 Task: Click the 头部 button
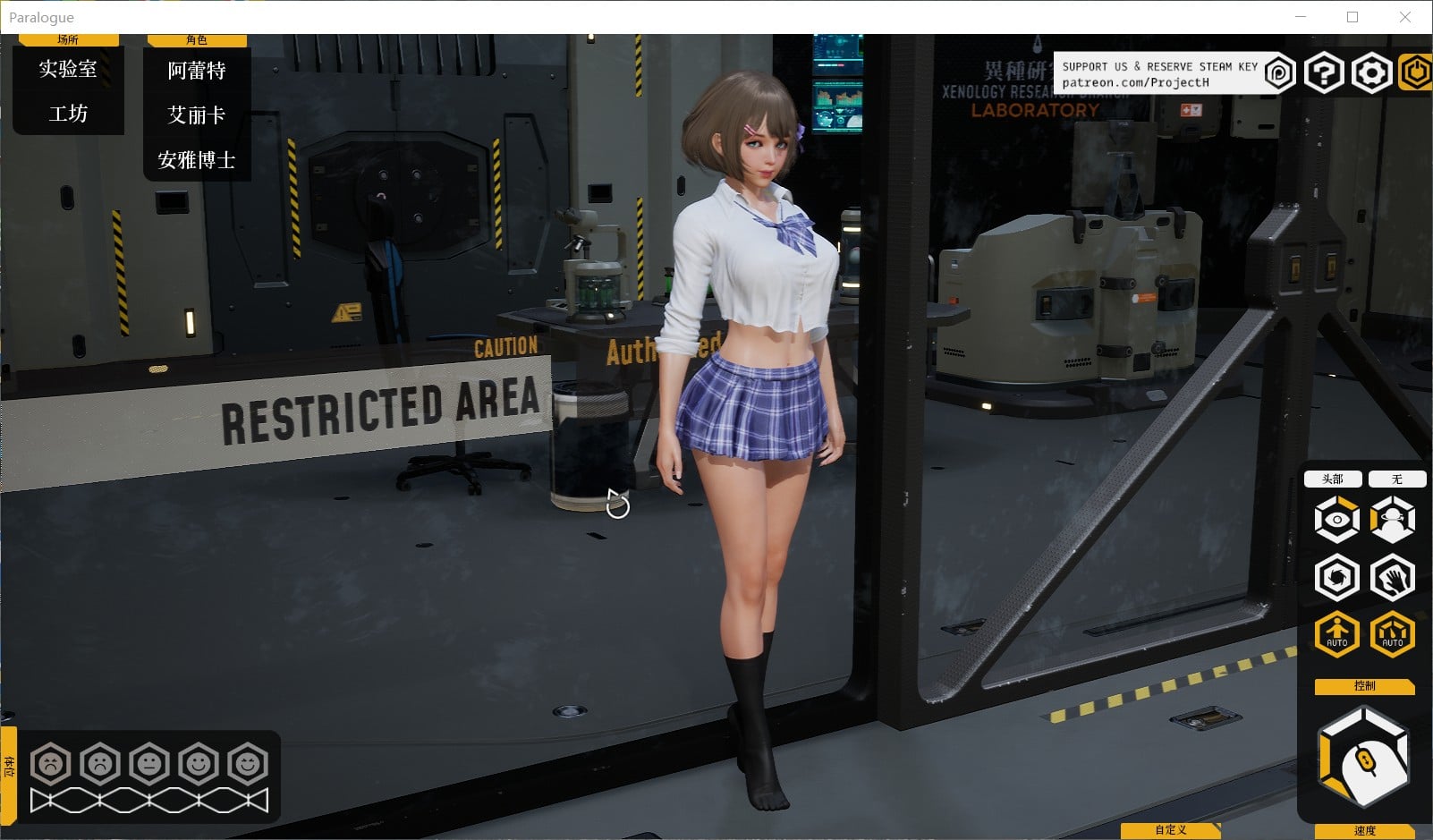[x=1333, y=479]
